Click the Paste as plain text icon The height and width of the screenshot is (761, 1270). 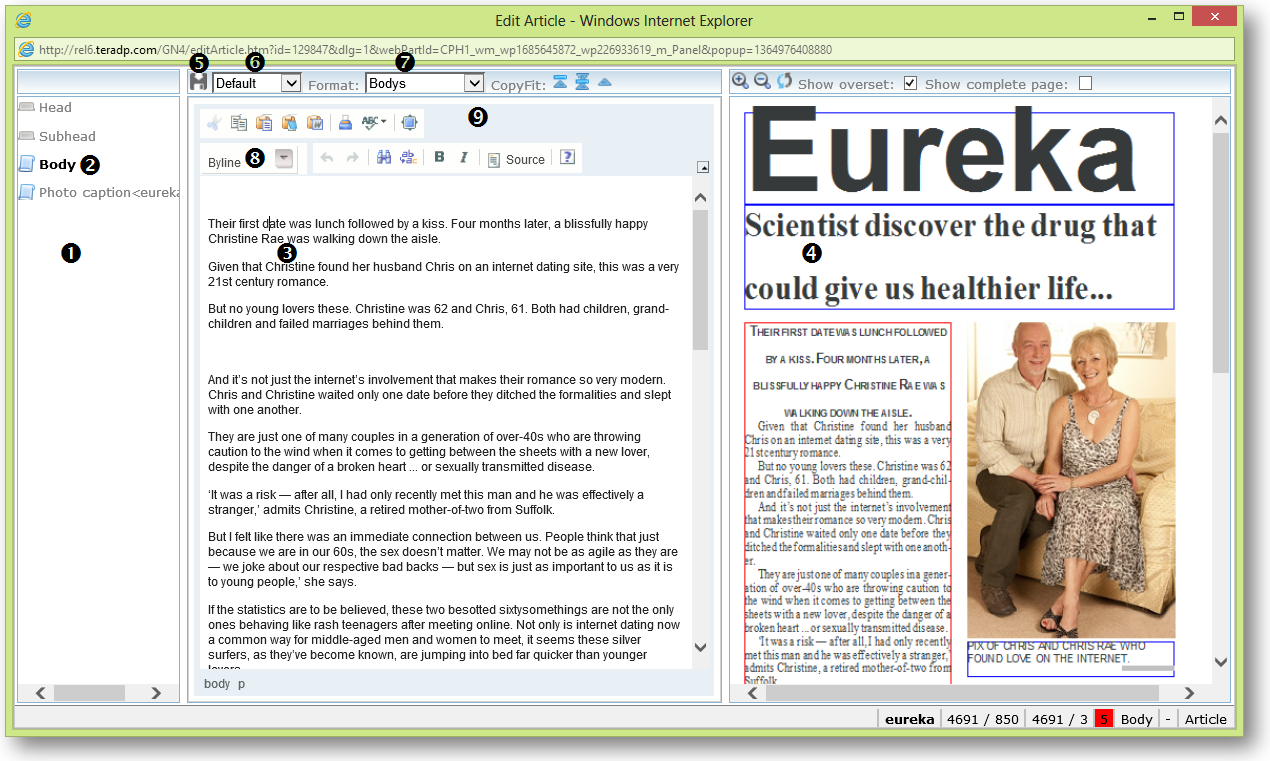coord(289,123)
